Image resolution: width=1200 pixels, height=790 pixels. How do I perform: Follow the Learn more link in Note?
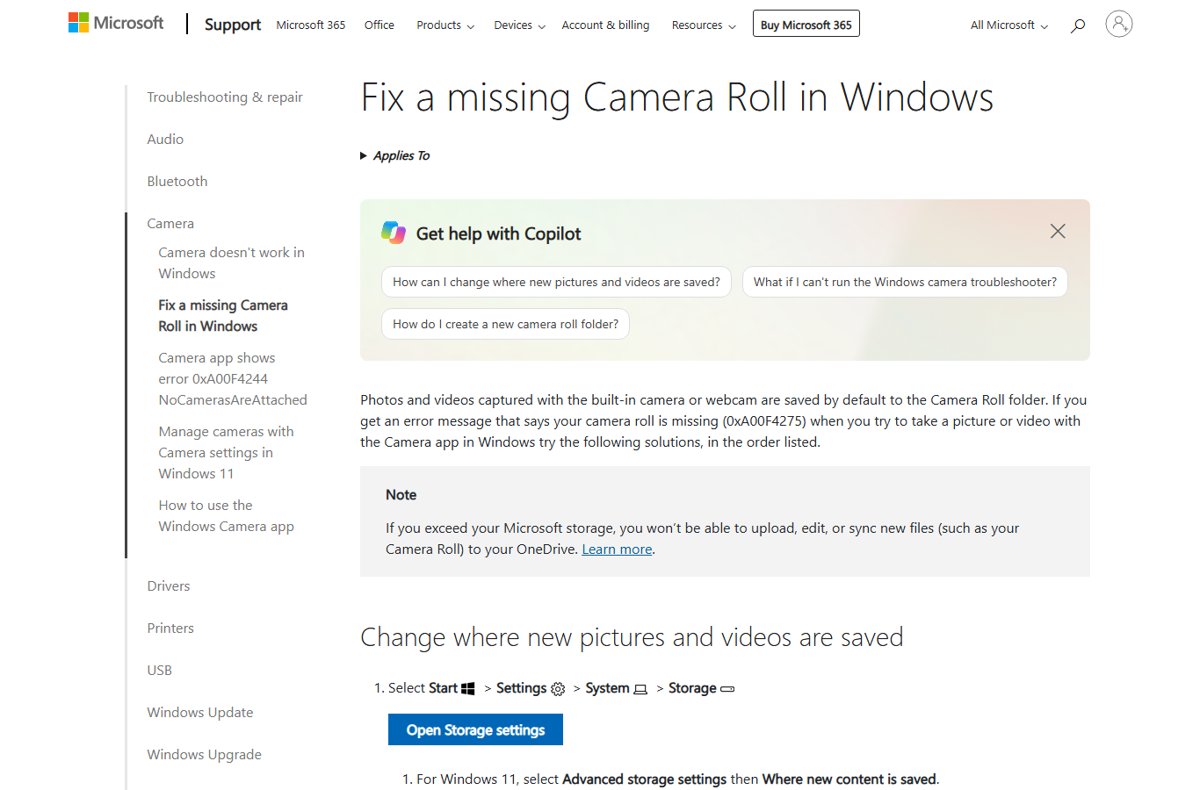pos(617,549)
